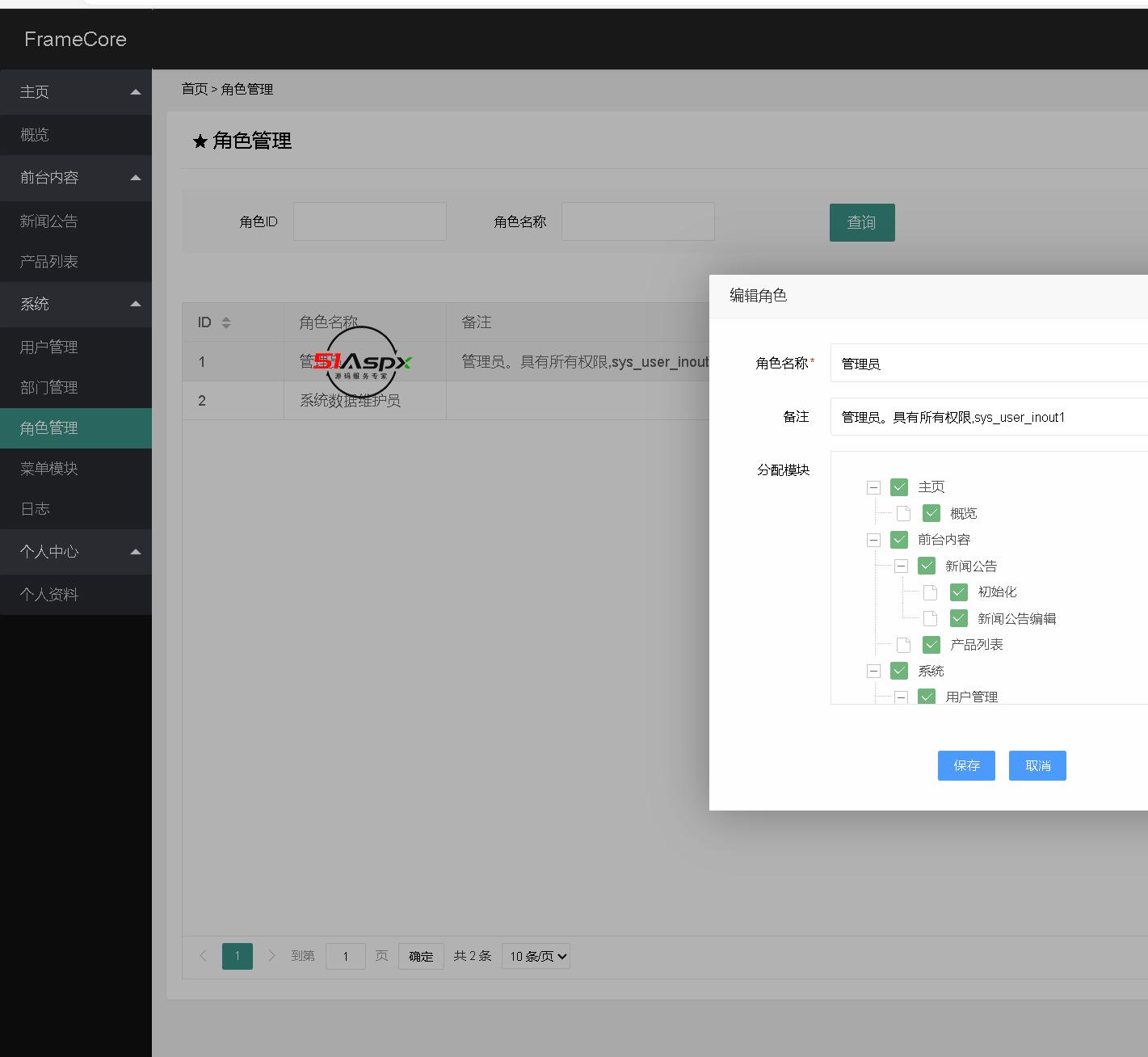Open 个人资料 in the sidebar

coord(76,594)
